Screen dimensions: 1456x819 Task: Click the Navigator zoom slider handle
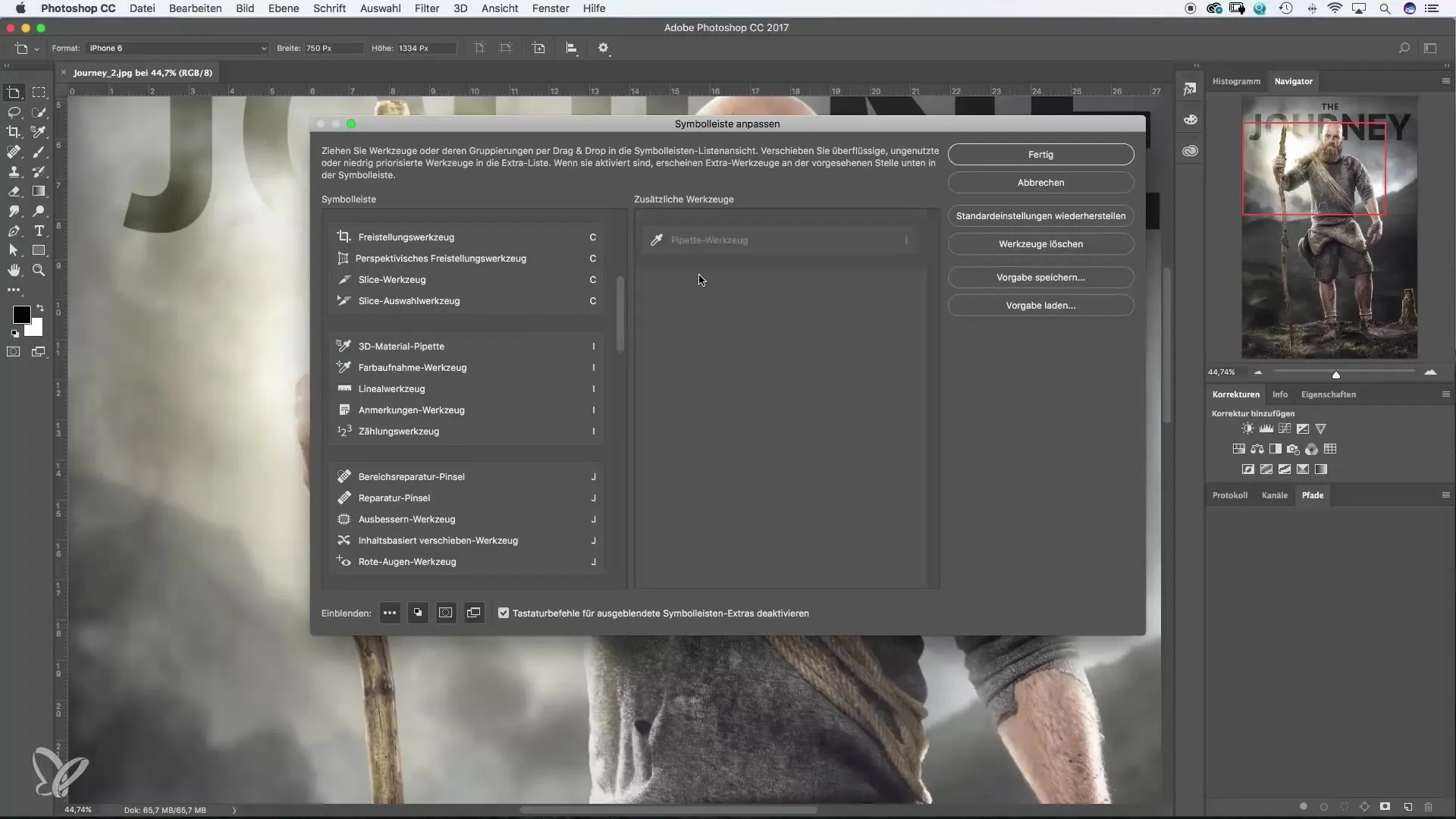(1336, 375)
